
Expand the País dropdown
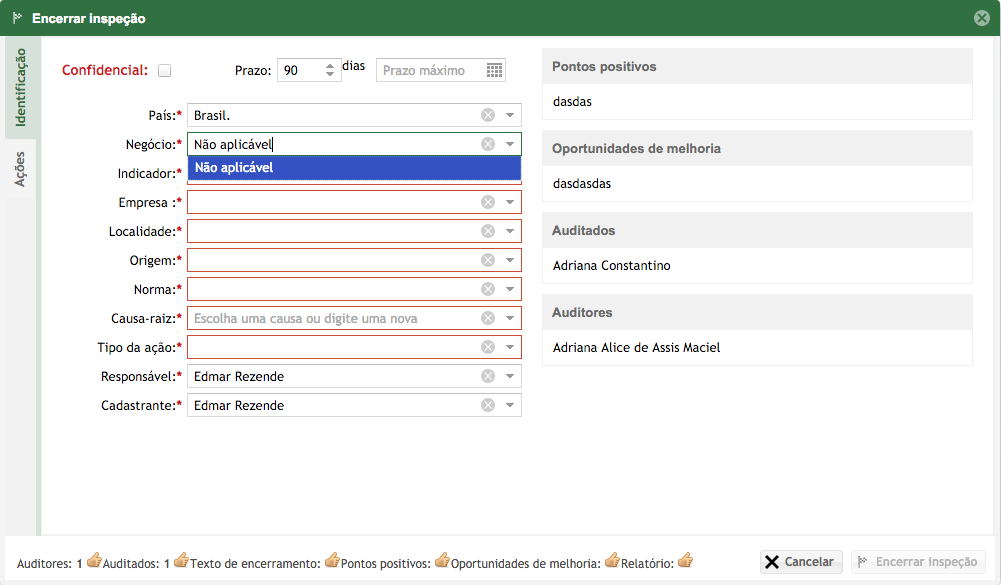[510, 115]
